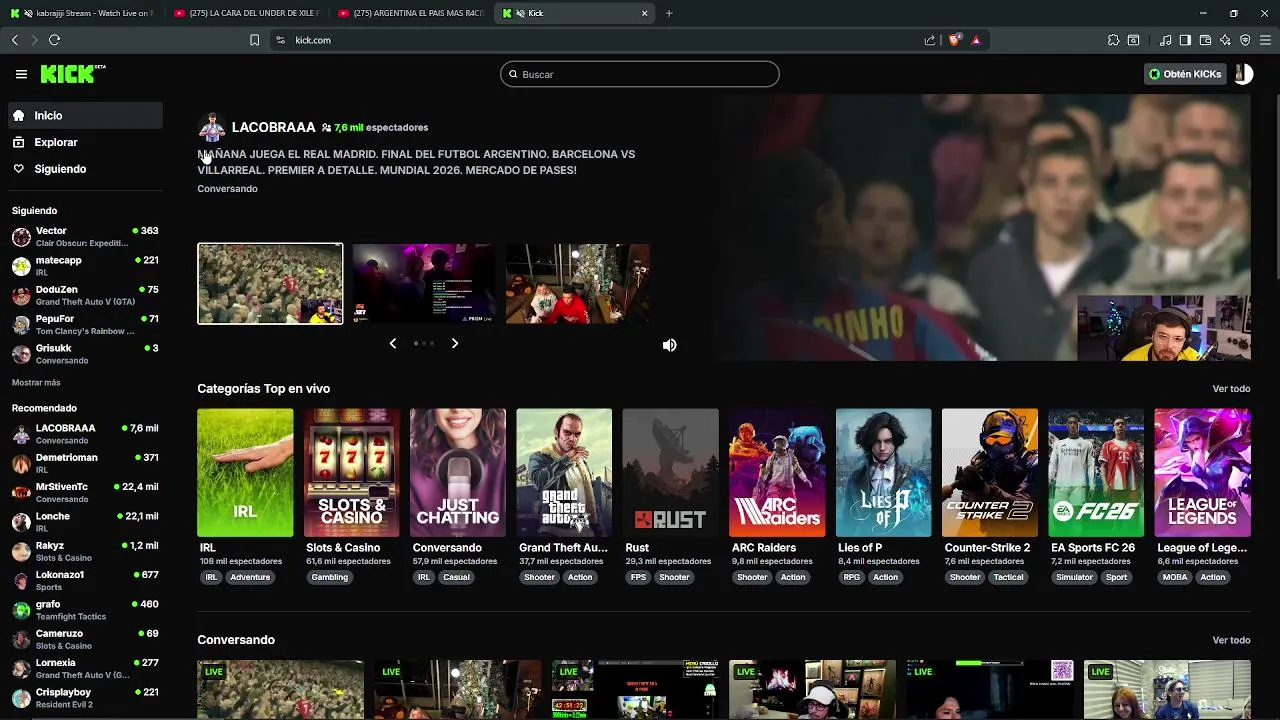Expand followed list with Mostrar más
This screenshot has height=720, width=1280.
[36, 383]
